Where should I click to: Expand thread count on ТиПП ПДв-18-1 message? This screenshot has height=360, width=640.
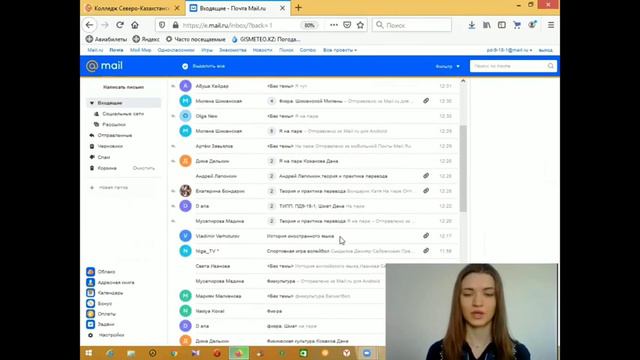coord(271,206)
